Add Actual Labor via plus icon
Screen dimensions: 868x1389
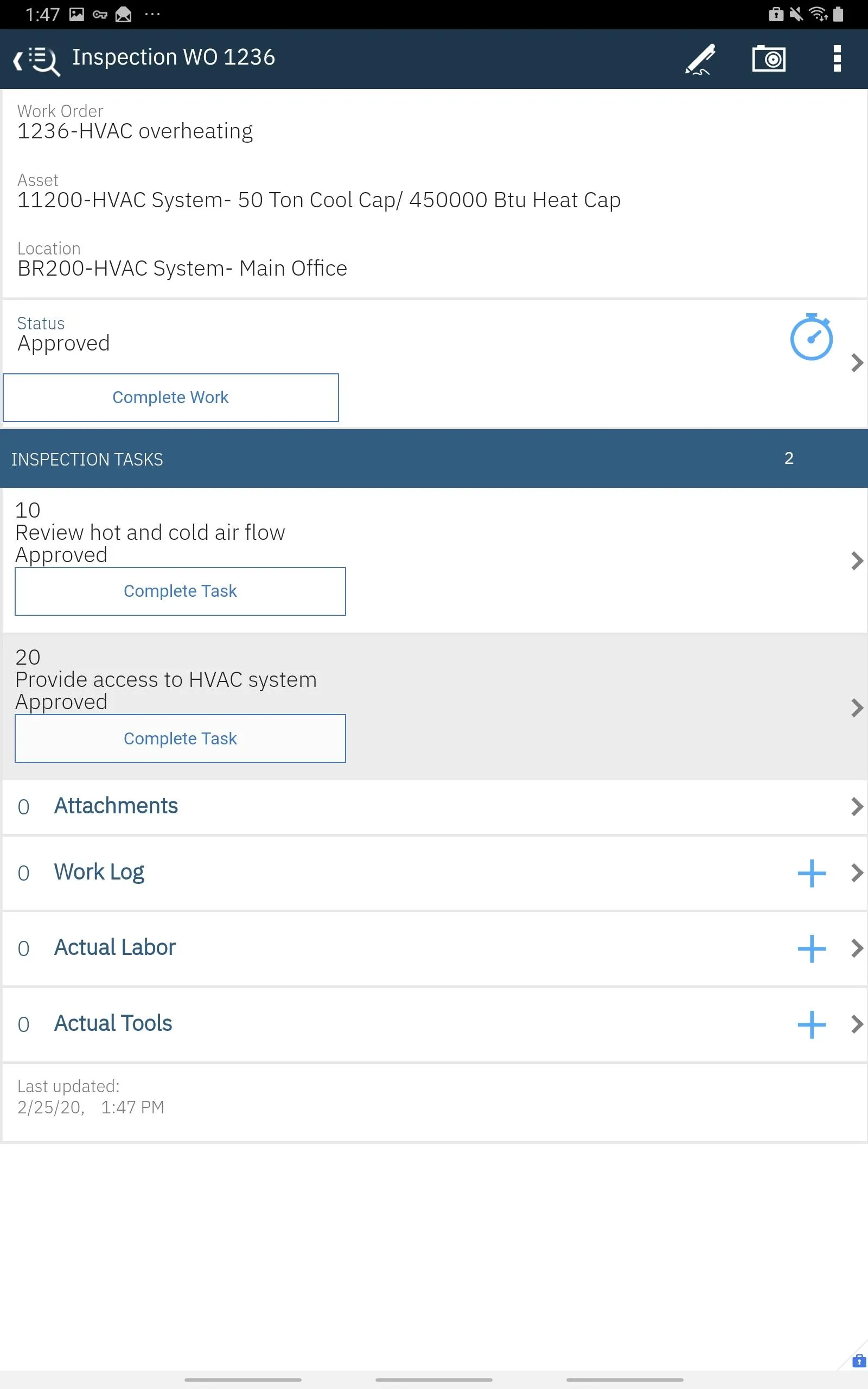[x=811, y=950]
